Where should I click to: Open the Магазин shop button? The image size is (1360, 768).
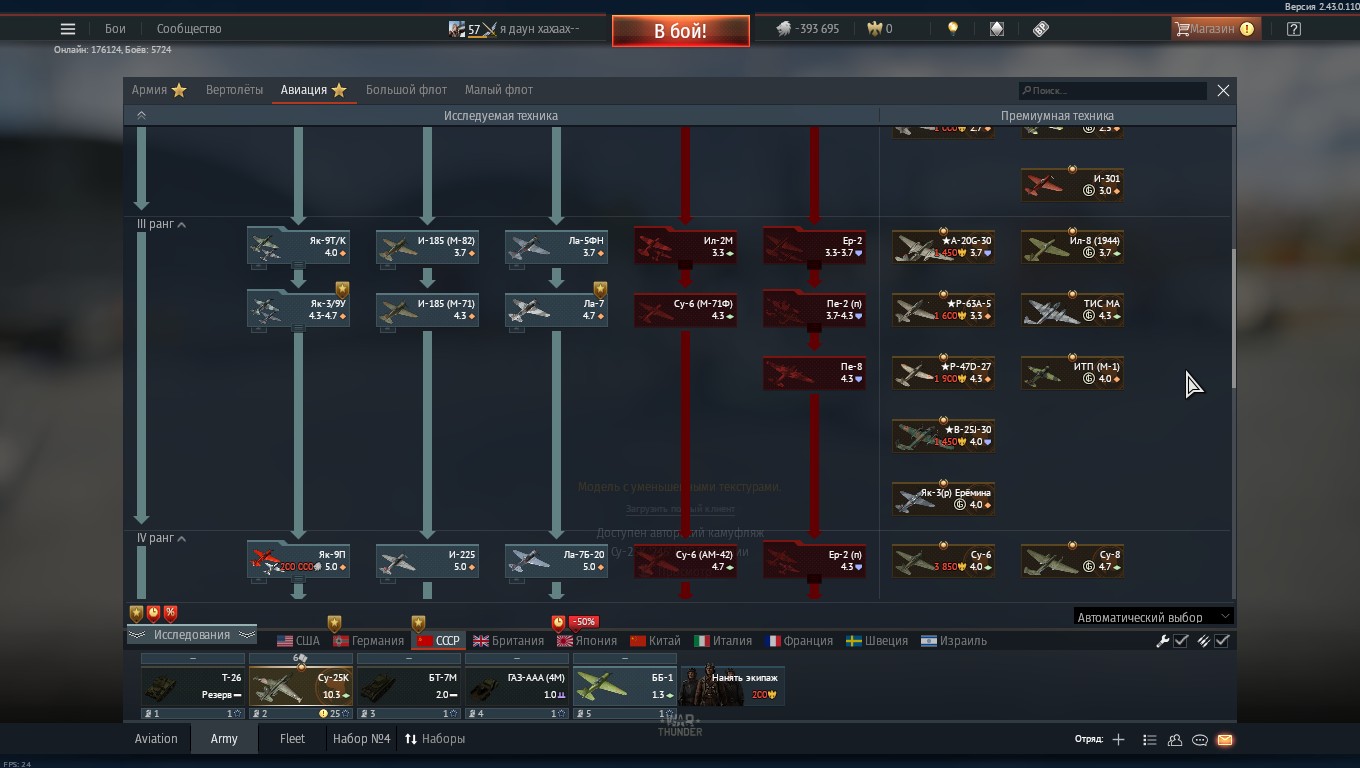[1216, 29]
